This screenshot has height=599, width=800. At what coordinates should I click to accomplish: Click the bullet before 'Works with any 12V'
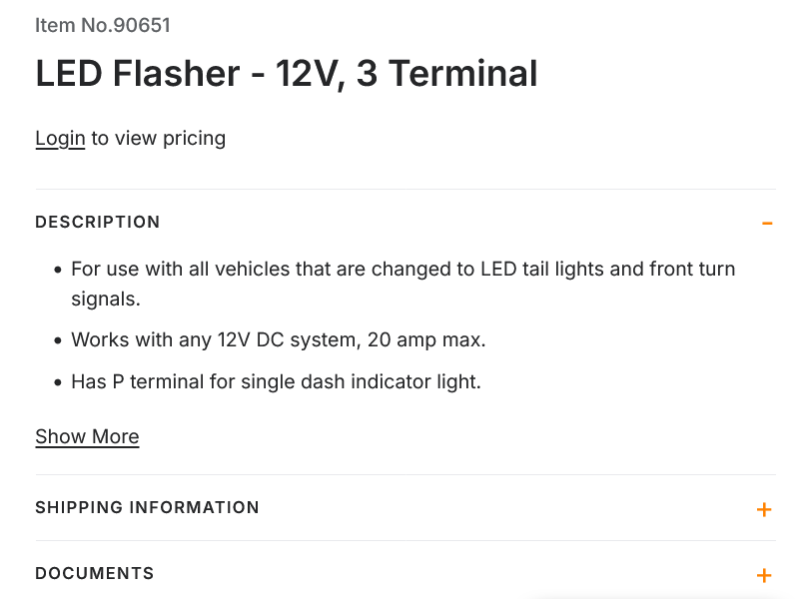[57, 341]
